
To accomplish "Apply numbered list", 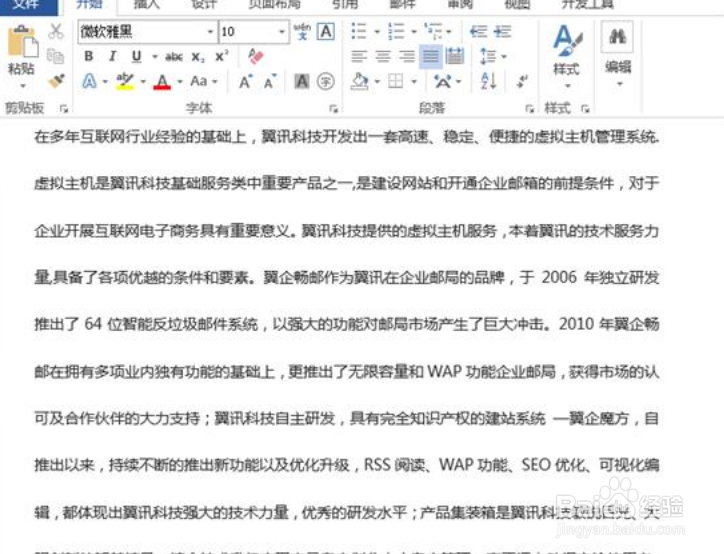I will coord(396,31).
